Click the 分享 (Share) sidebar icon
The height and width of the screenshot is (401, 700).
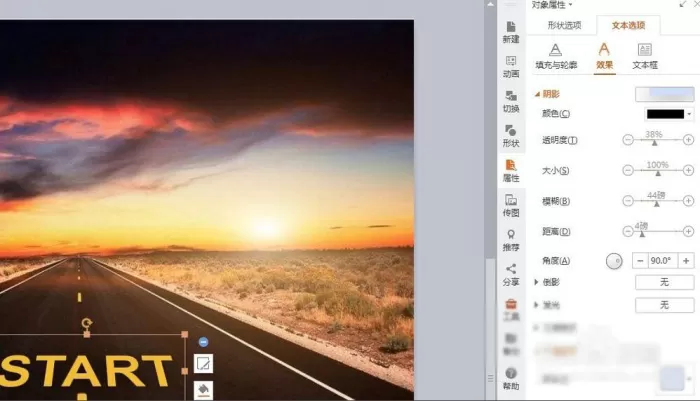[x=511, y=275]
